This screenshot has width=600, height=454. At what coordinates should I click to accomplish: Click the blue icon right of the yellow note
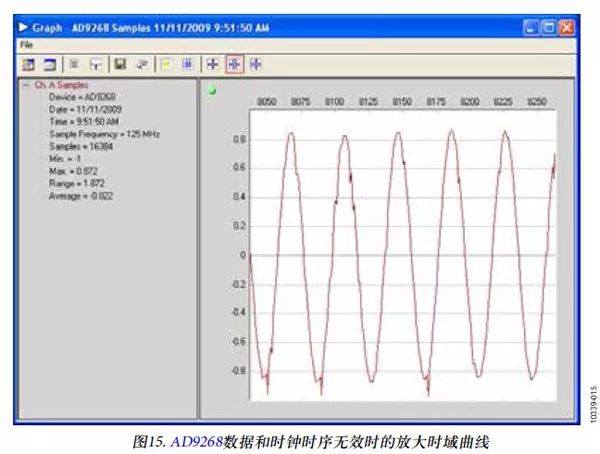187,64
